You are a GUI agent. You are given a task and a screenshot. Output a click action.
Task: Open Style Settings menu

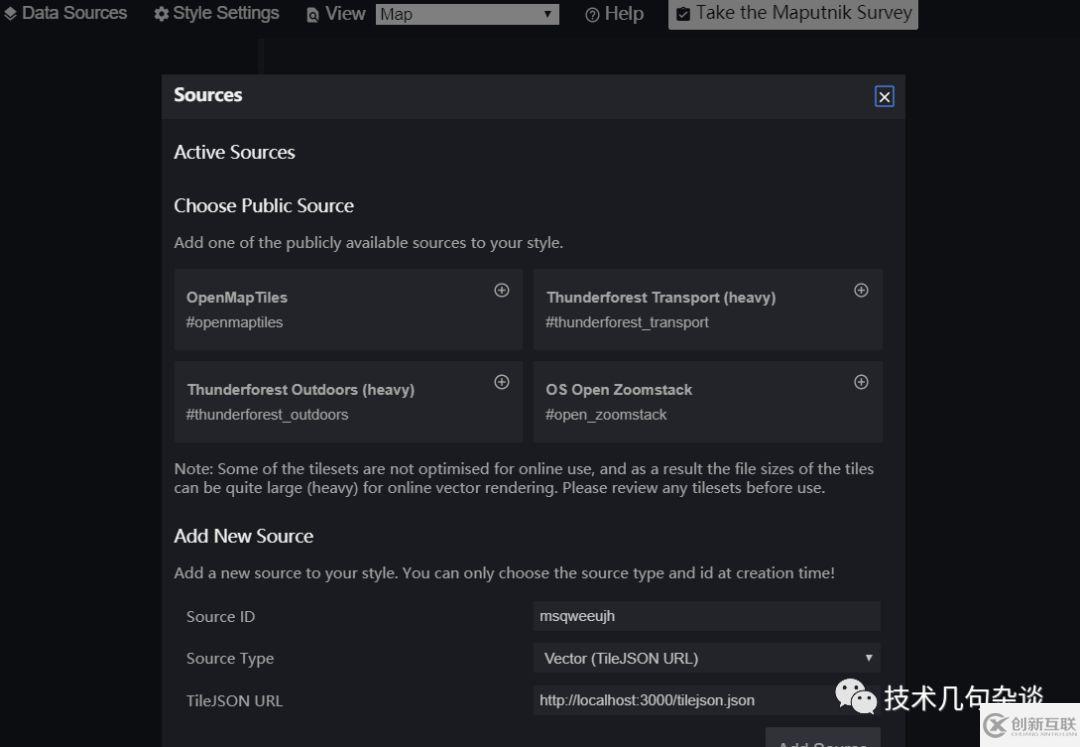click(x=216, y=13)
